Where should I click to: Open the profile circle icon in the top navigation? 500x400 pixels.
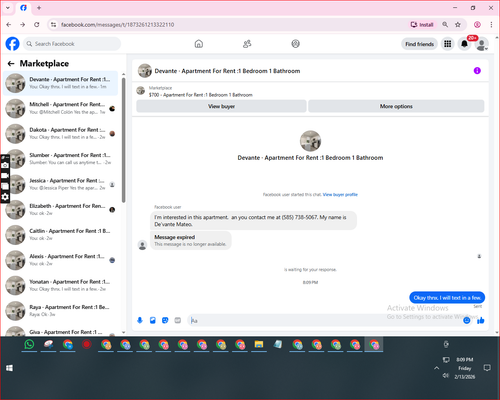click(x=295, y=44)
